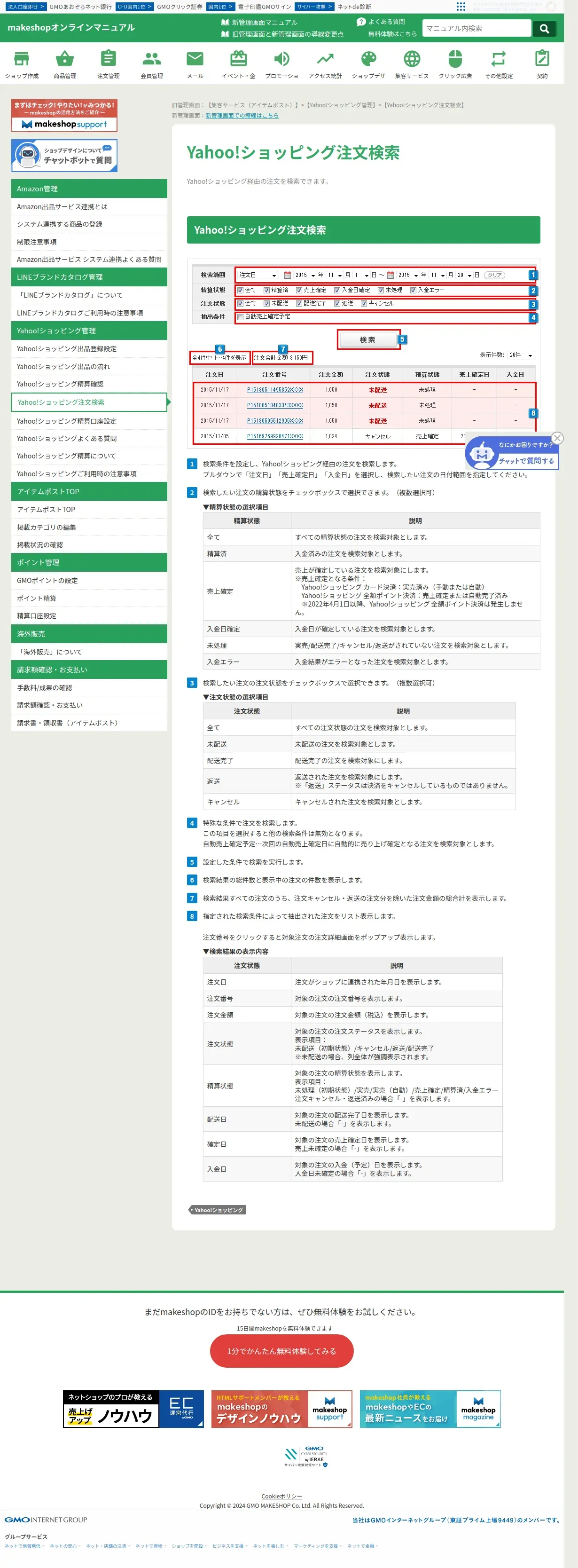578x1568 pixels.
Task: Click the Yahoo!ショッピング tag label
Action: (218, 1210)
